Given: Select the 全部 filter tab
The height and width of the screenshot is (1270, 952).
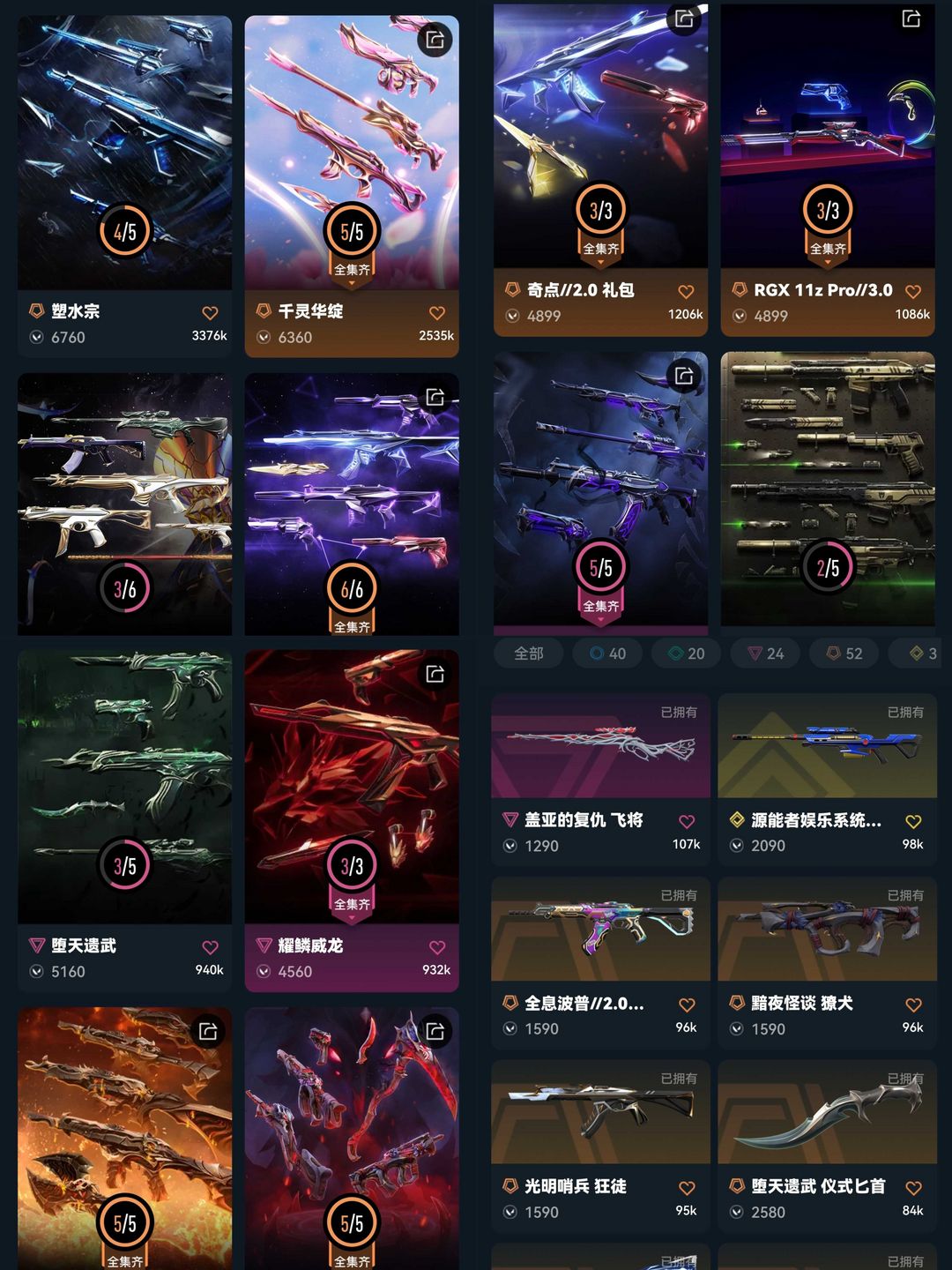Looking at the screenshot, I should [x=529, y=654].
